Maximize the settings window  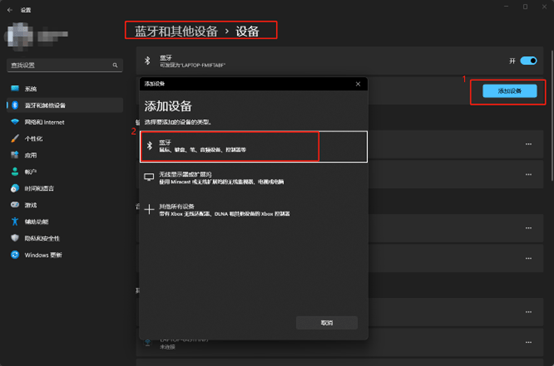tap(525, 7)
